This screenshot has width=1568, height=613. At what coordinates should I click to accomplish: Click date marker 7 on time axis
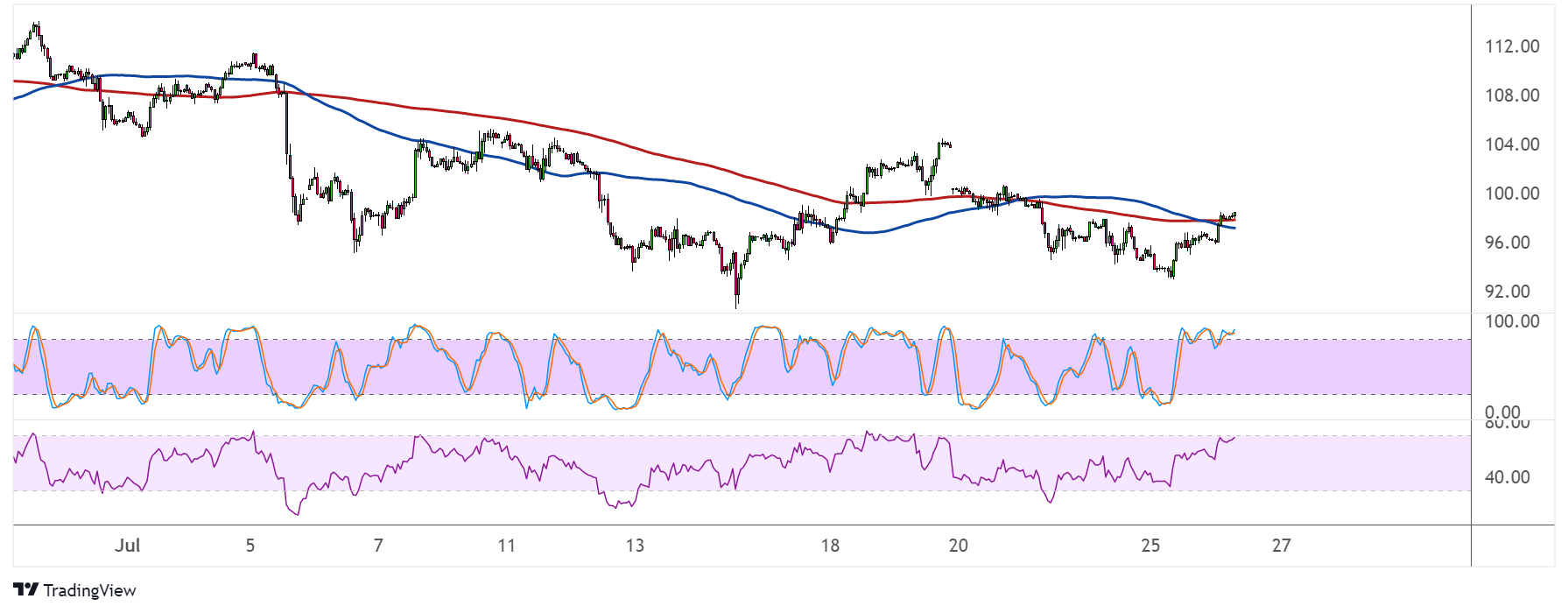(x=378, y=546)
